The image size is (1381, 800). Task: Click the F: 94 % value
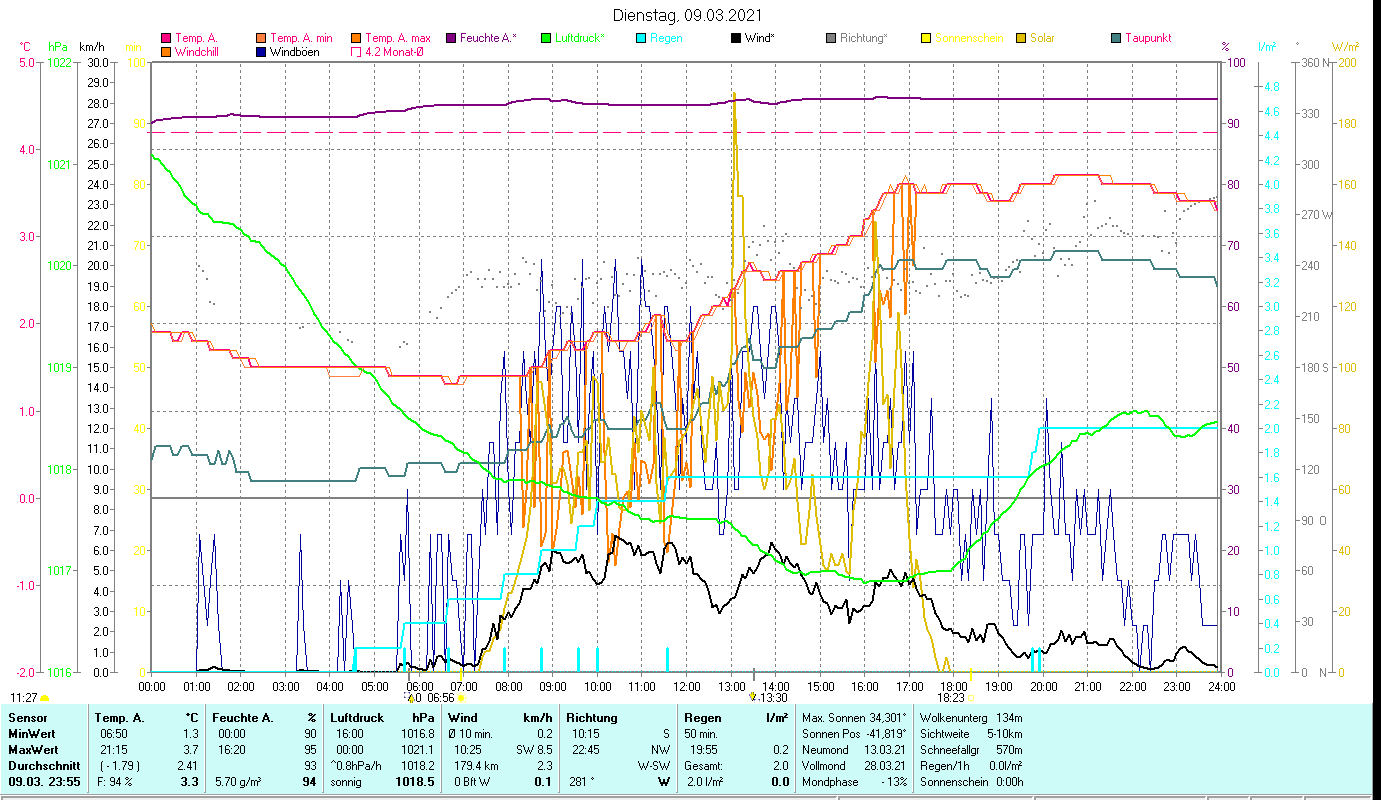coord(117,781)
